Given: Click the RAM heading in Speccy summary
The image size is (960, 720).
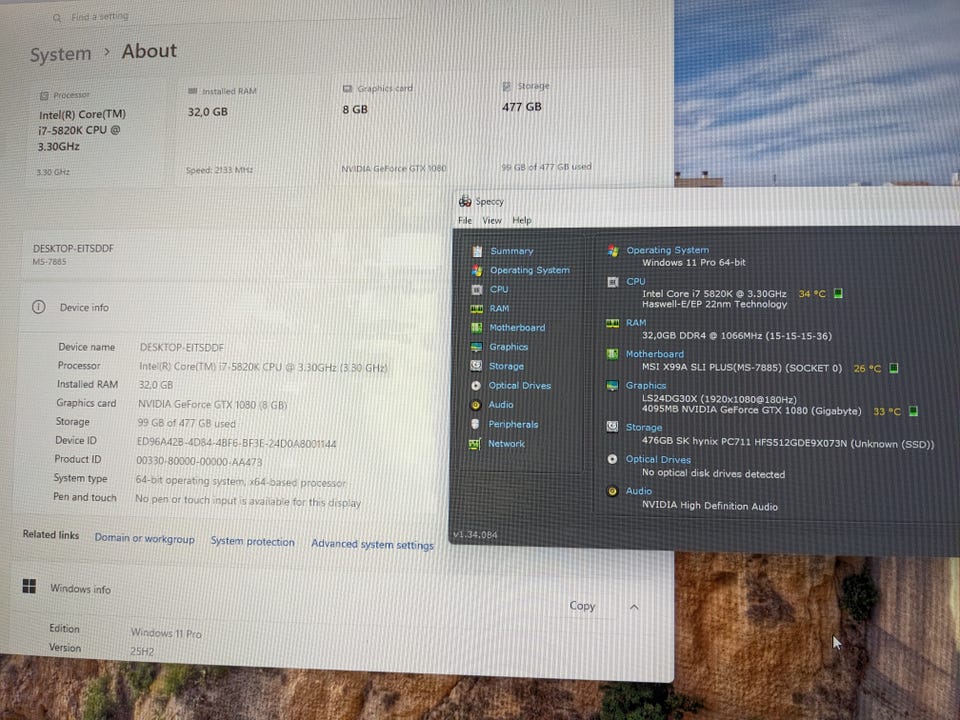Looking at the screenshot, I should coord(636,323).
